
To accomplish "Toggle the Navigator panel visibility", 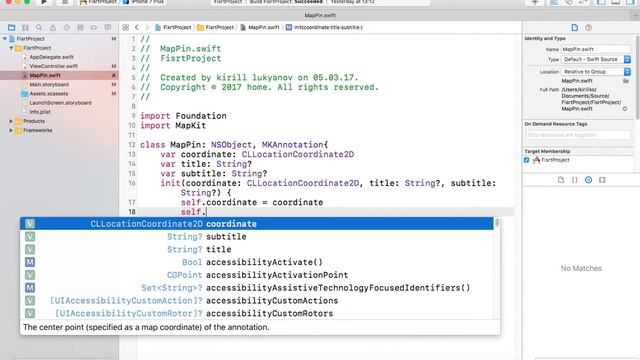I will point(601,2).
